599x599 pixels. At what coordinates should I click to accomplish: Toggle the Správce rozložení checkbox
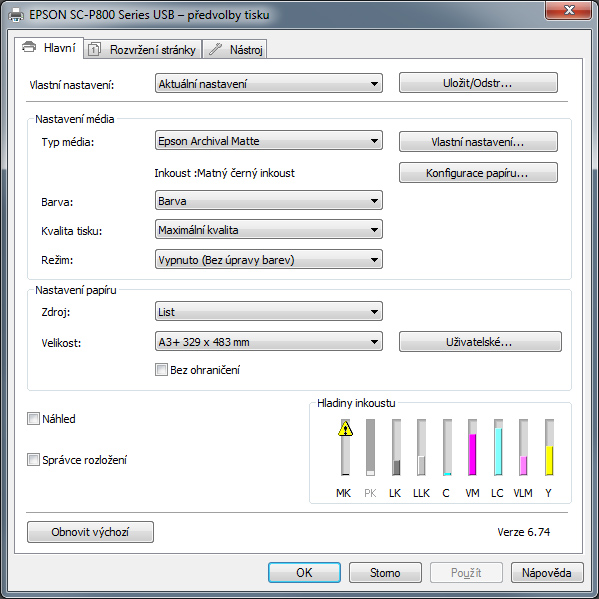pos(33,460)
